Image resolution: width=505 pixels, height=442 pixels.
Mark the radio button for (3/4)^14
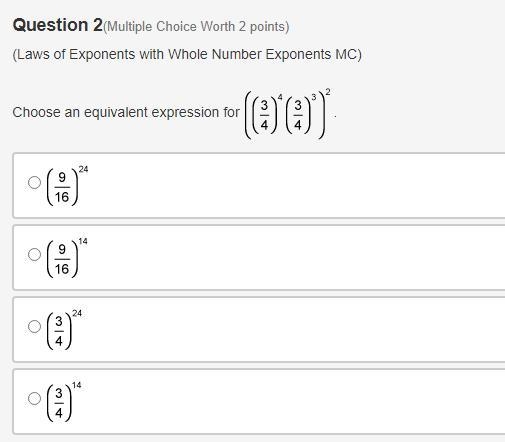[34, 398]
